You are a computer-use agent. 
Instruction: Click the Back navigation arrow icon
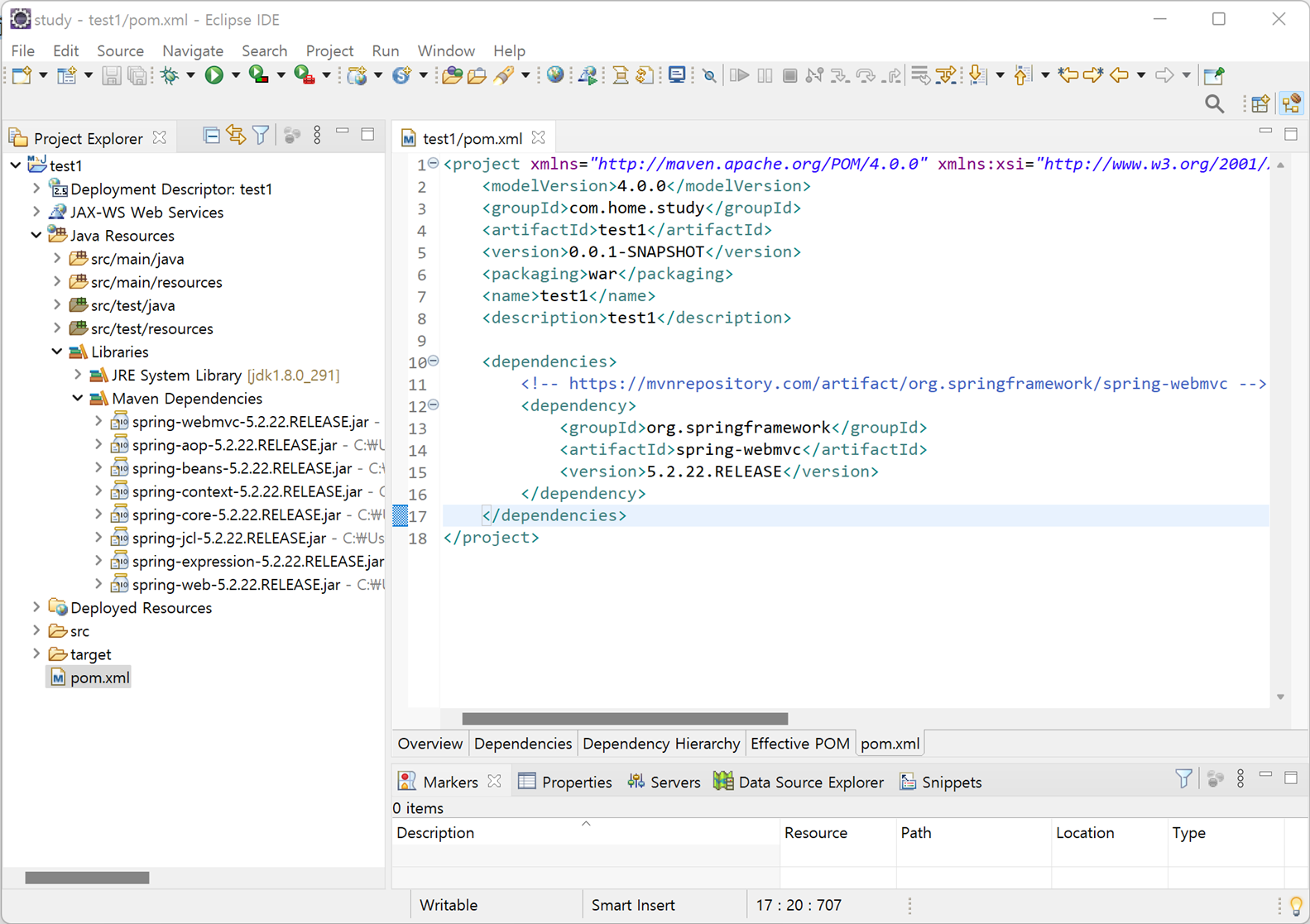point(1120,75)
